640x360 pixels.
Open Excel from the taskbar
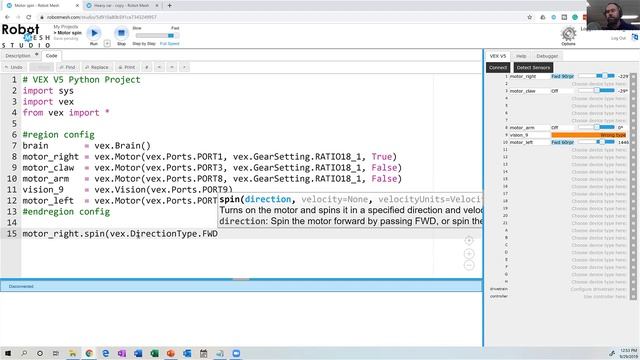154,353
